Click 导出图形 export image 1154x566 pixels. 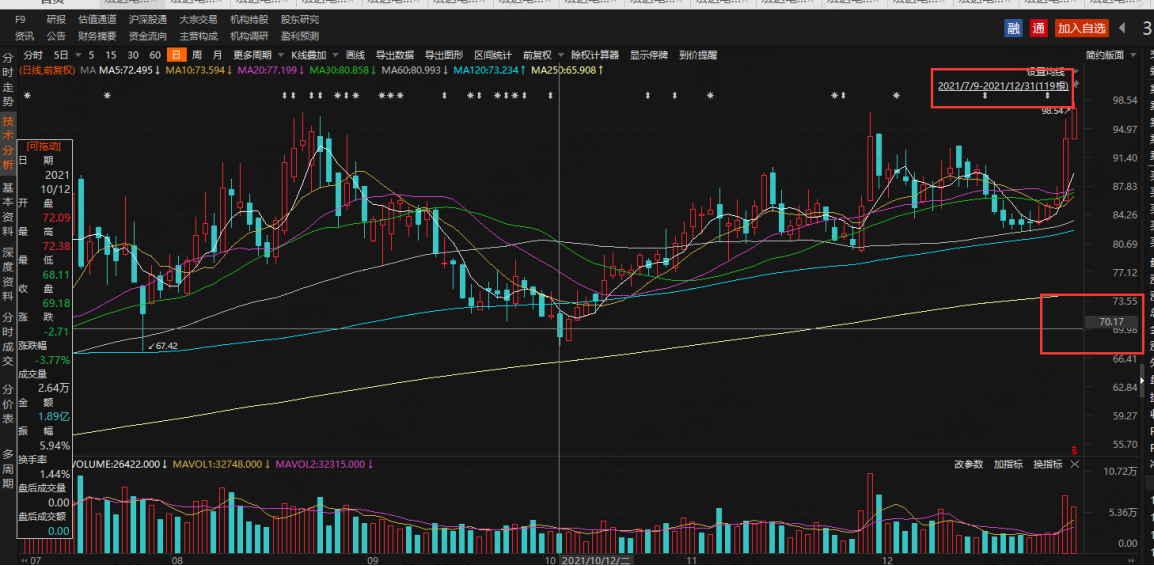(x=444, y=54)
